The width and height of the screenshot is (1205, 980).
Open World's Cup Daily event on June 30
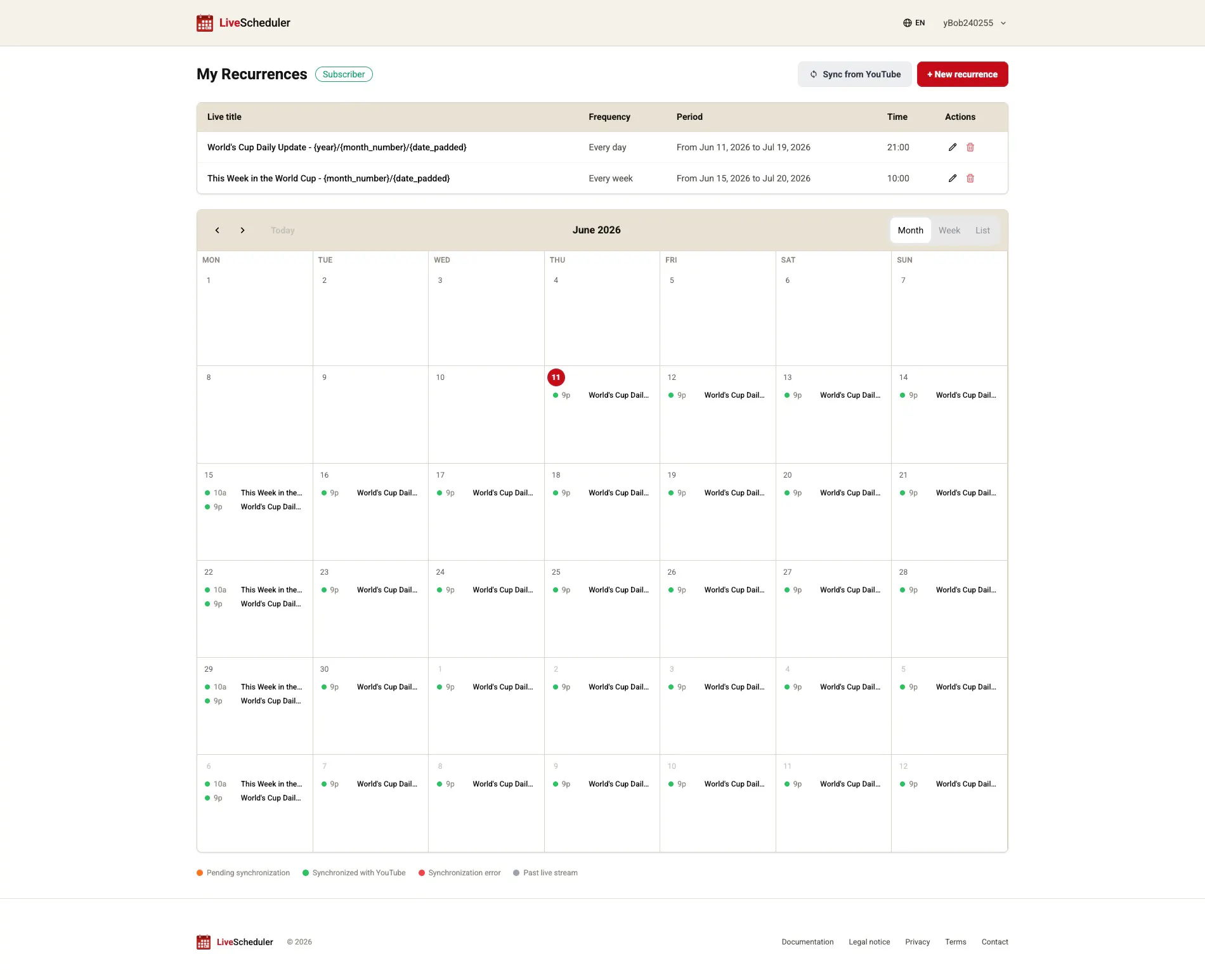[370, 687]
